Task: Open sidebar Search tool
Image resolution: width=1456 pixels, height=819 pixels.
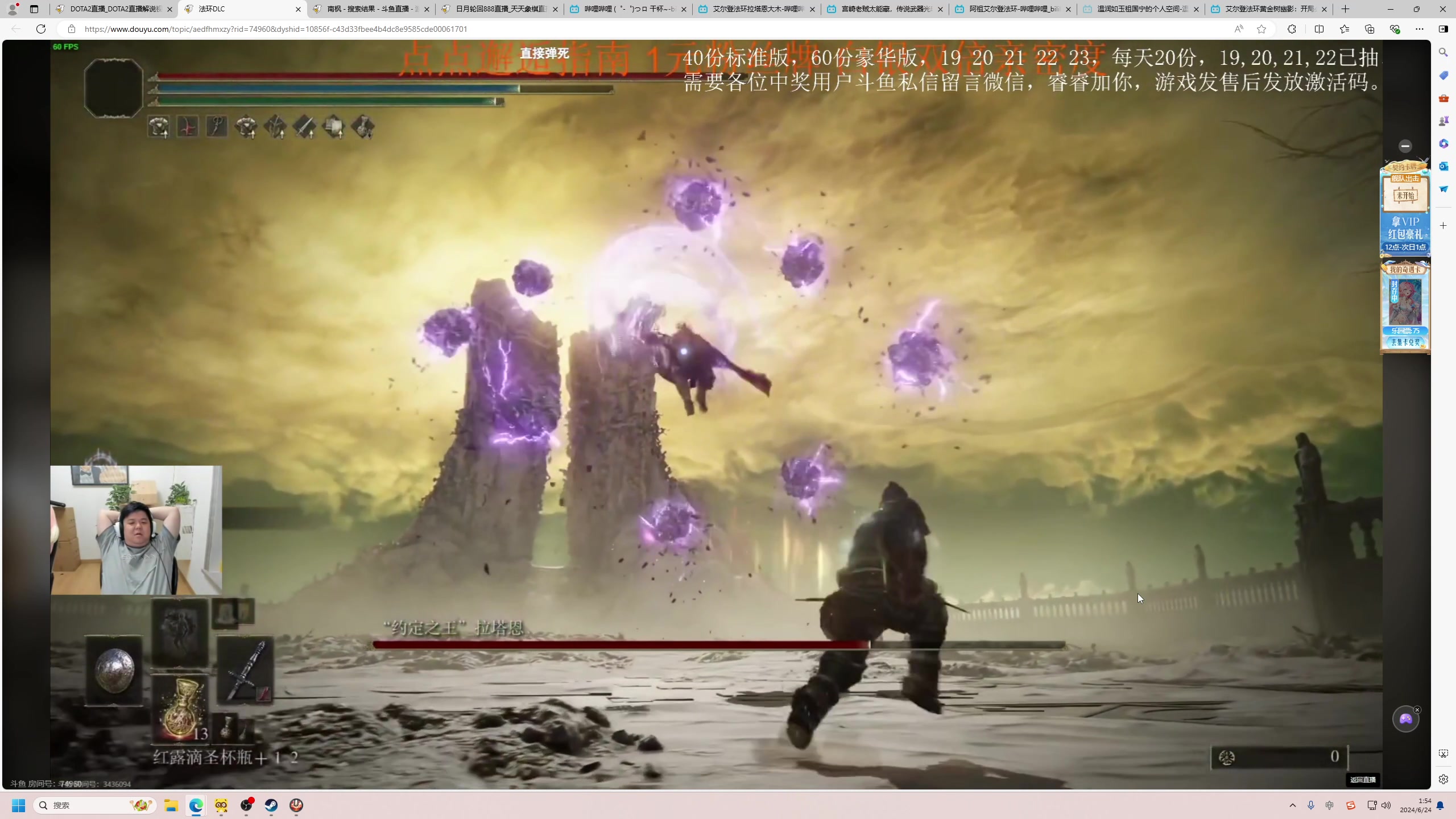Action: click(1443, 52)
